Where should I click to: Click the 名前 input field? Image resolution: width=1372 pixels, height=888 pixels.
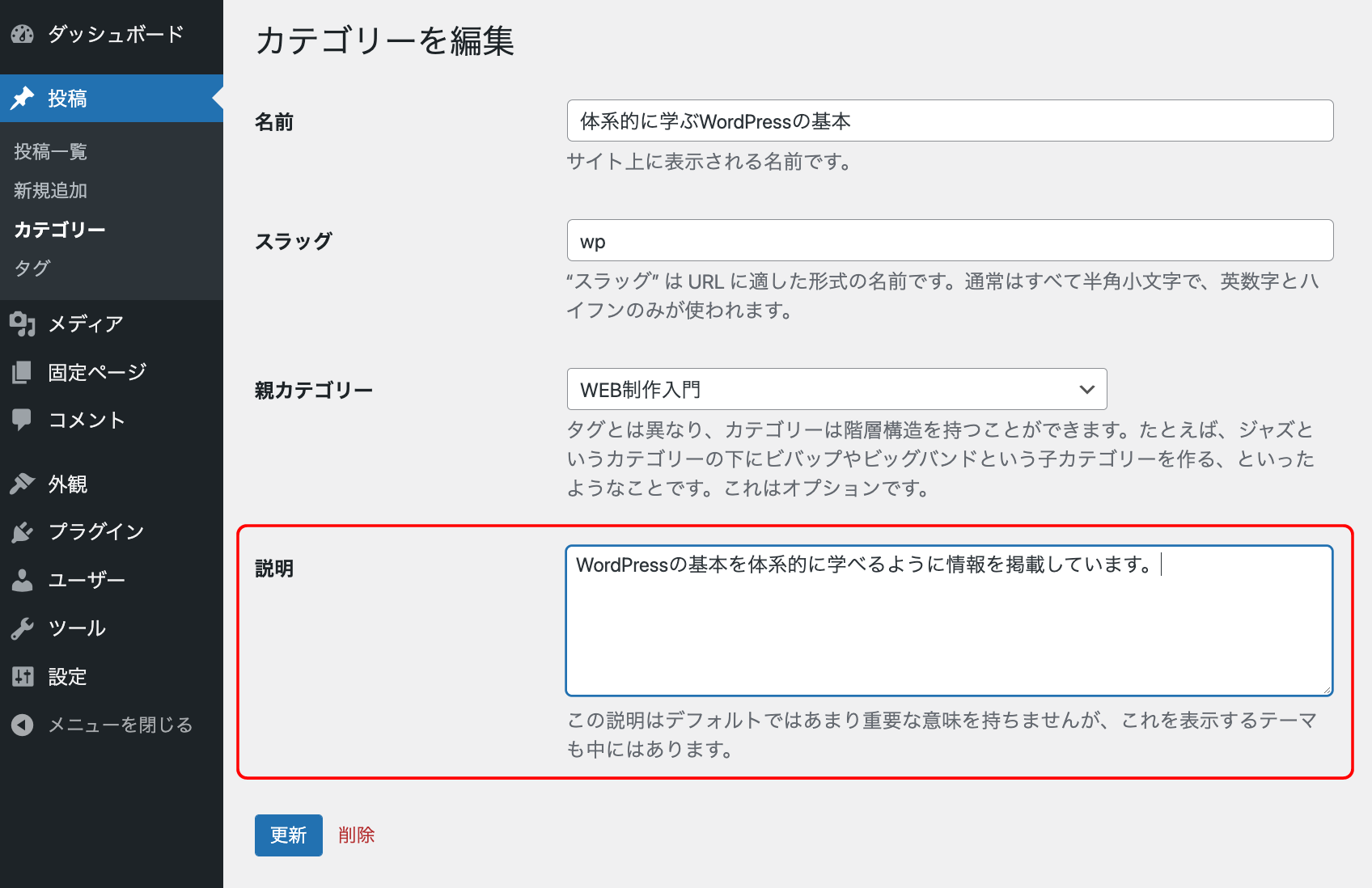[x=950, y=121]
